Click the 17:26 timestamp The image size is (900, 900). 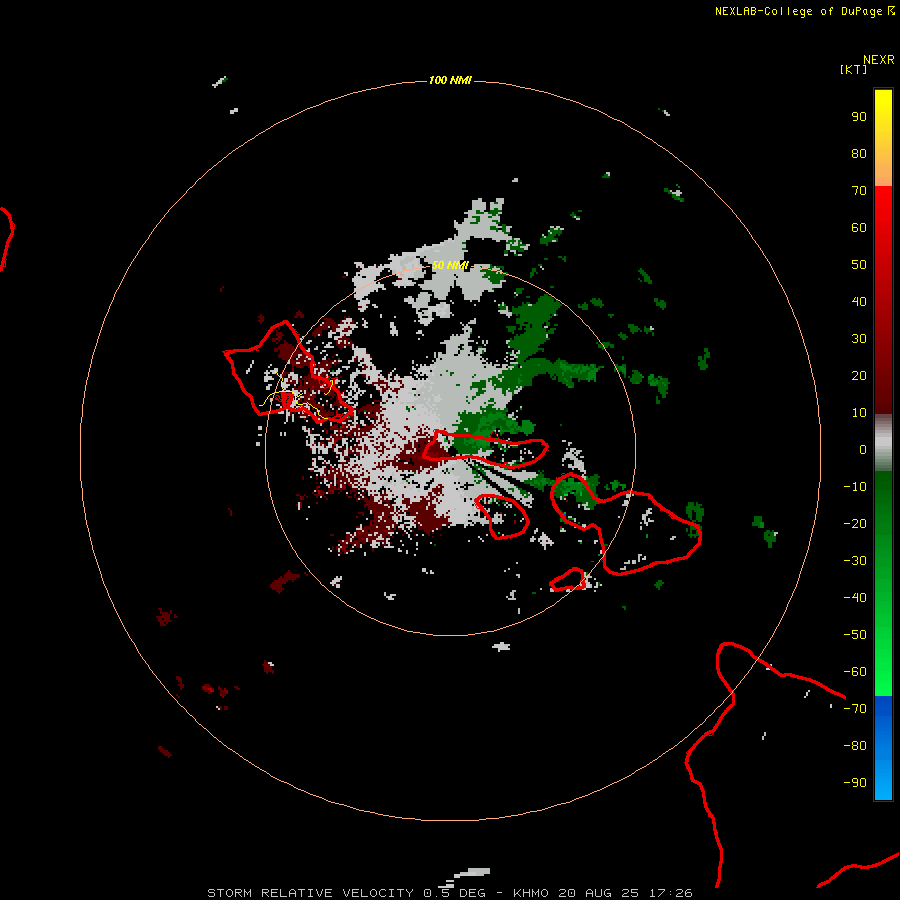[x=670, y=893]
